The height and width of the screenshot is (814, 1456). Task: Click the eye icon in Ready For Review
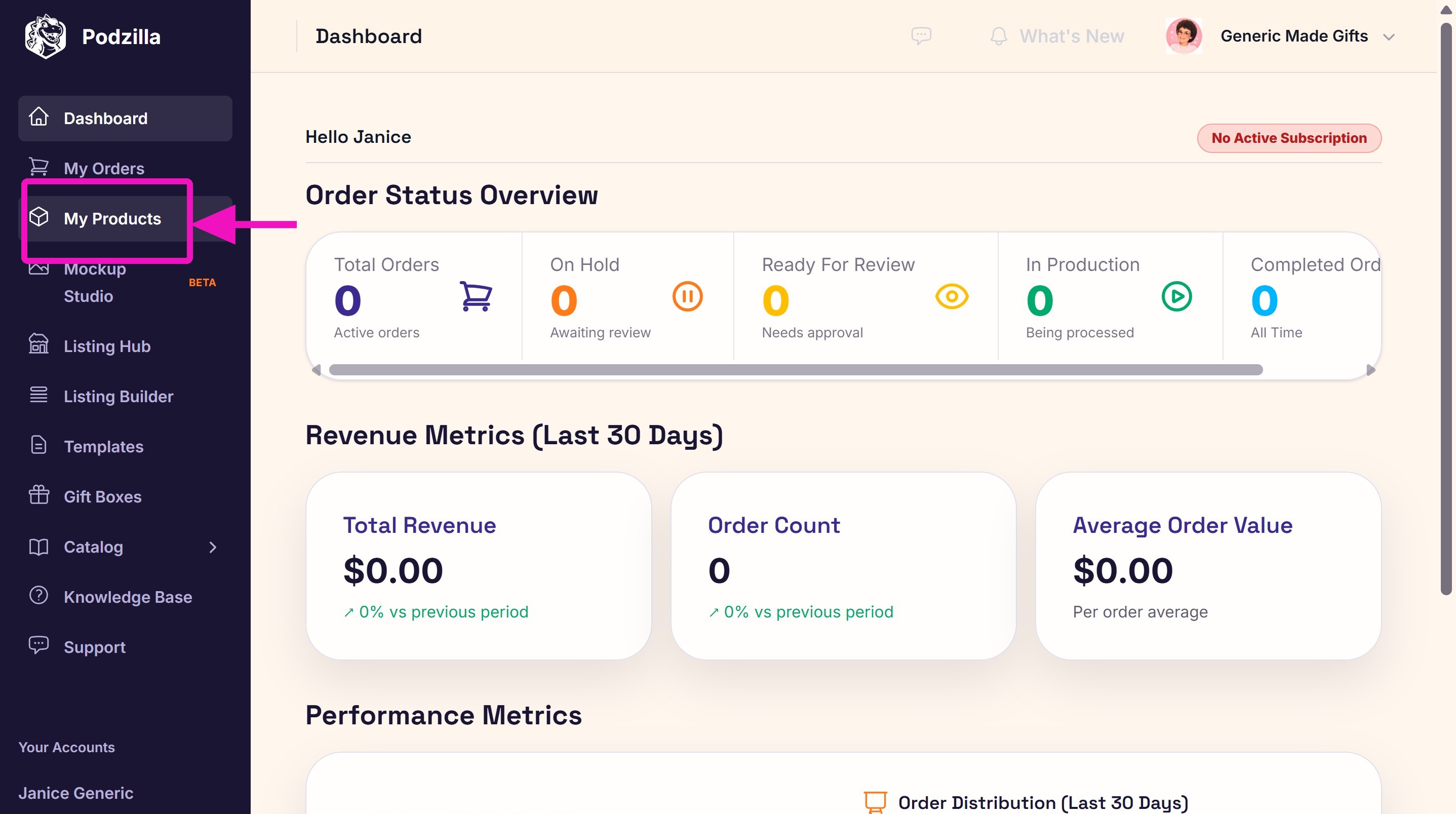tap(952, 296)
